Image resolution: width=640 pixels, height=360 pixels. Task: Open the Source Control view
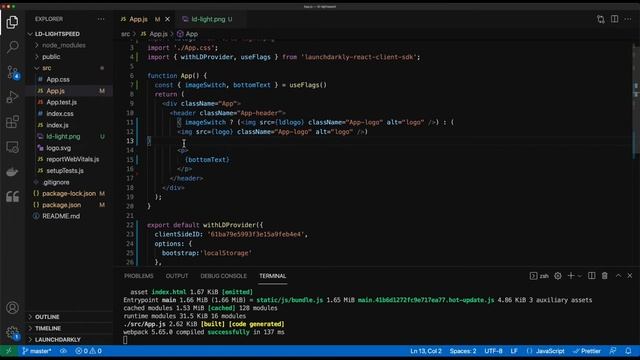12,72
